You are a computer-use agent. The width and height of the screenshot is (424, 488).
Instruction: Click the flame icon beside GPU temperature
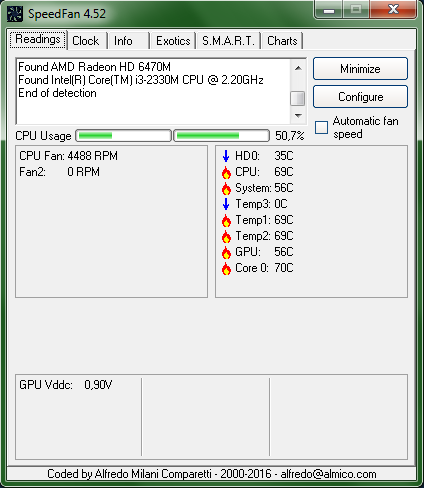[x=226, y=252]
